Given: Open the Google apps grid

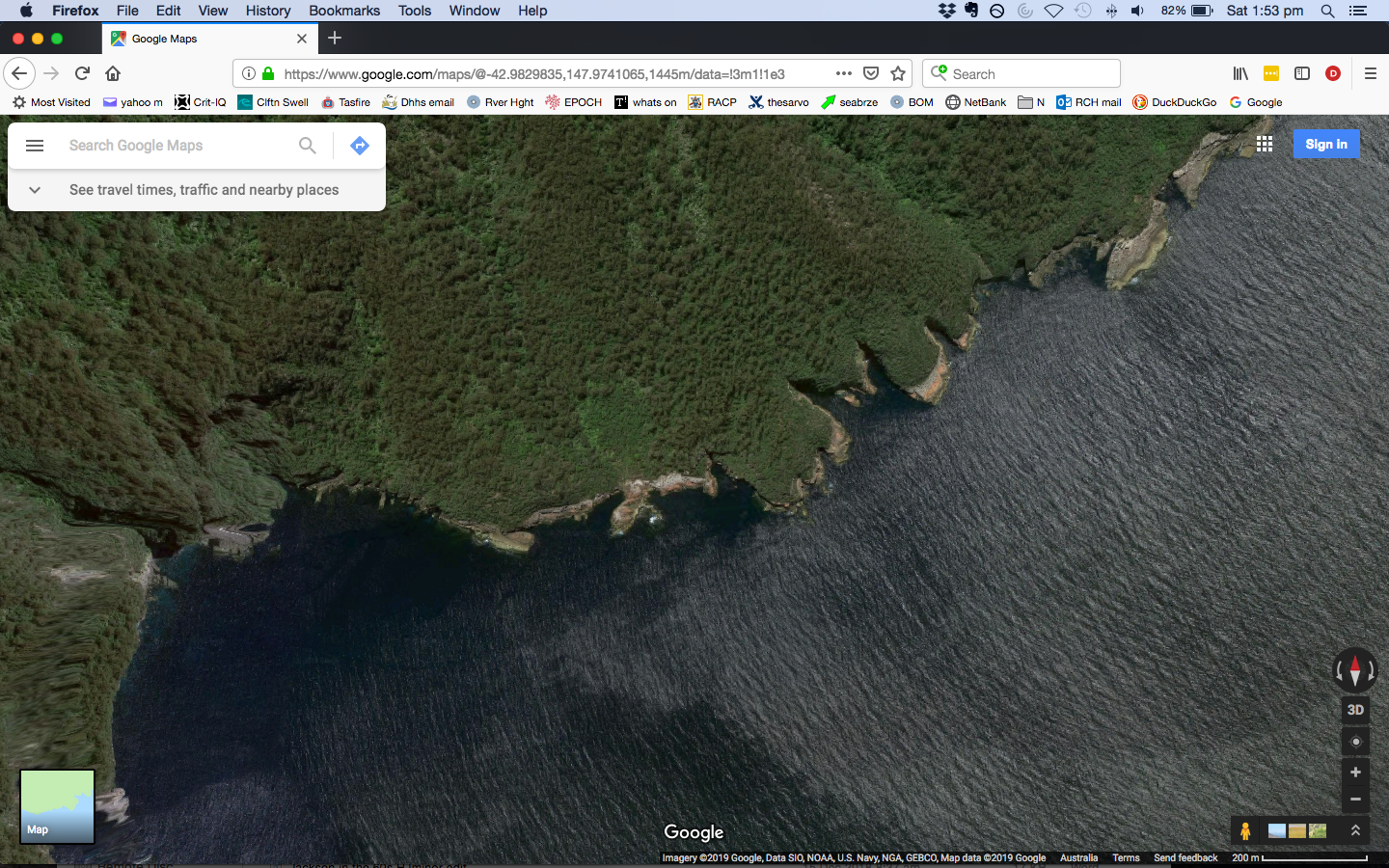Looking at the screenshot, I should point(1265,144).
